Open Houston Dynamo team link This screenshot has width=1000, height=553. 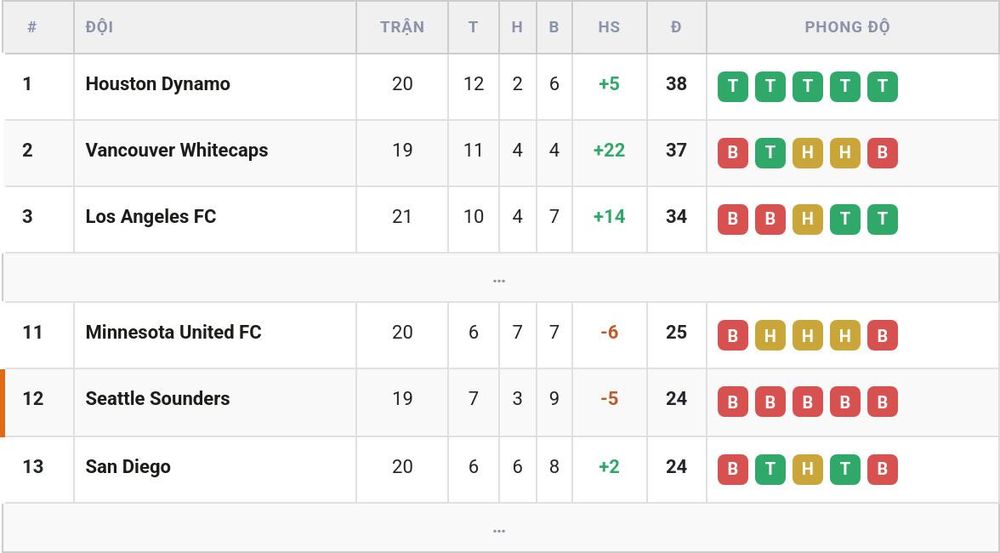[158, 84]
